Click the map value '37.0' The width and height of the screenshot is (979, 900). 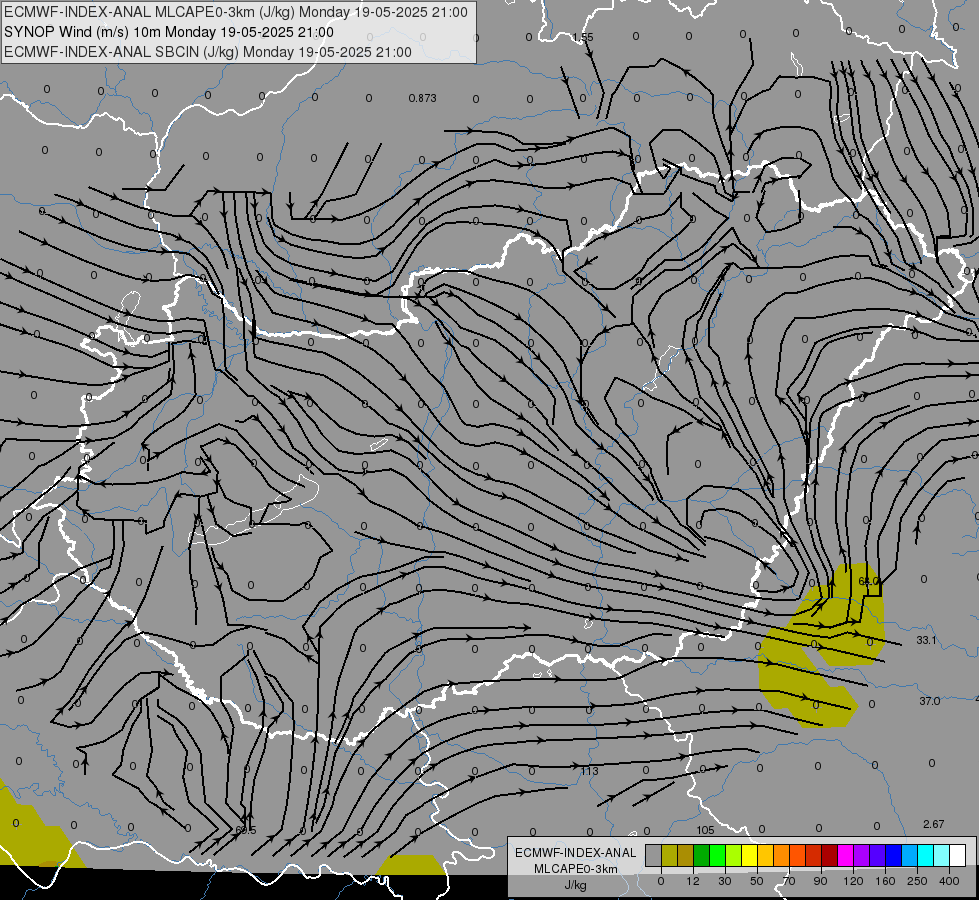[x=930, y=701]
